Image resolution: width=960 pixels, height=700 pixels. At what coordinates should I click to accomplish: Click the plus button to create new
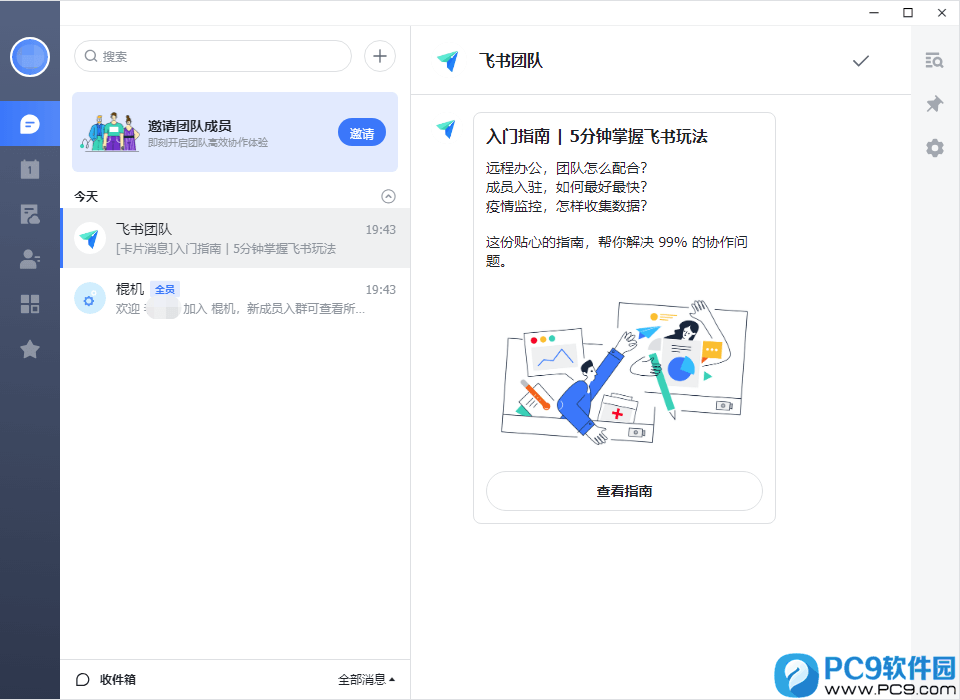pos(380,56)
